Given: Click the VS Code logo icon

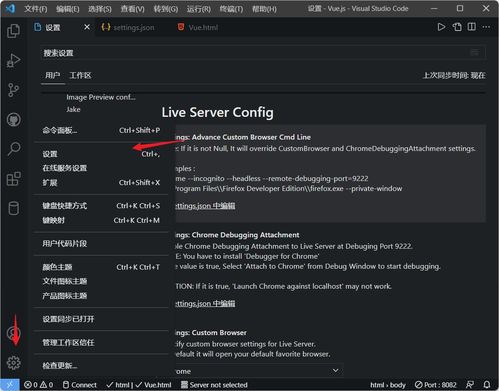Looking at the screenshot, I should coord(10,8).
